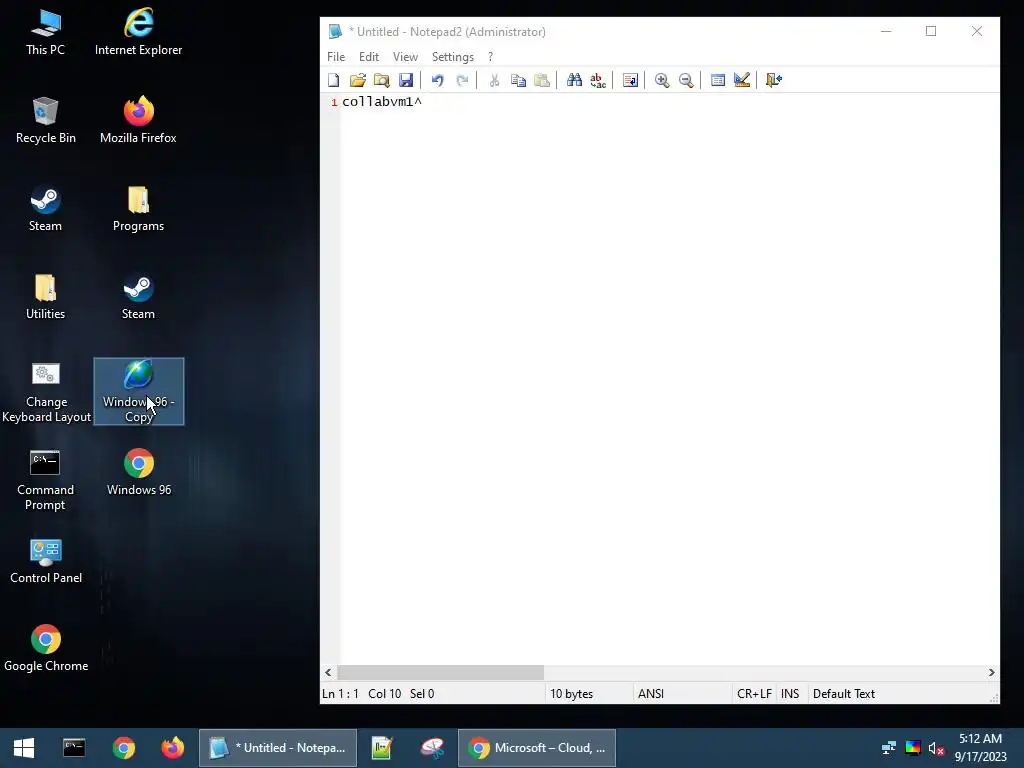
Task: Click the green notepad-pencil taskbar icon
Action: tap(381, 748)
